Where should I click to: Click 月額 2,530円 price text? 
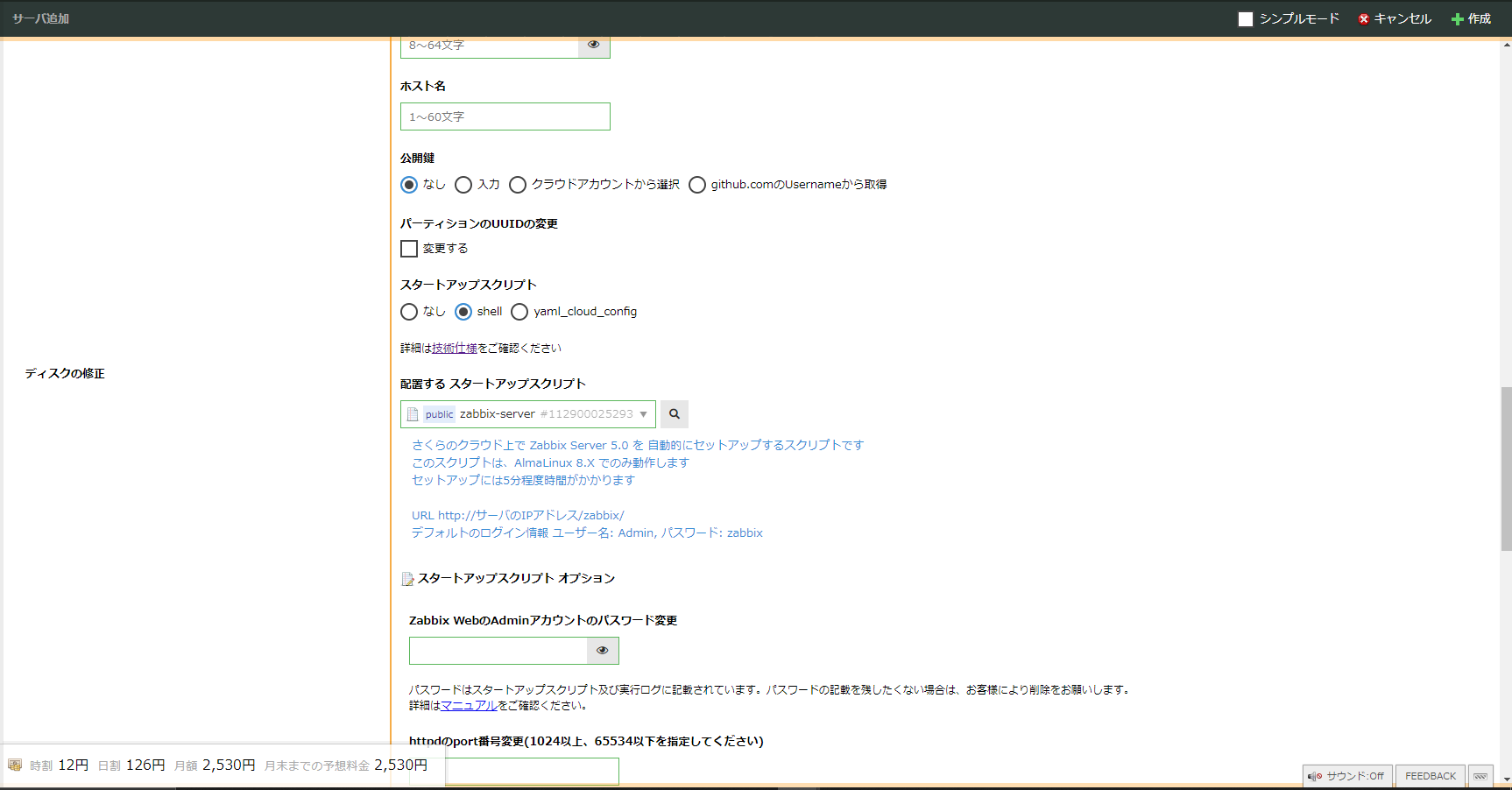click(215, 765)
